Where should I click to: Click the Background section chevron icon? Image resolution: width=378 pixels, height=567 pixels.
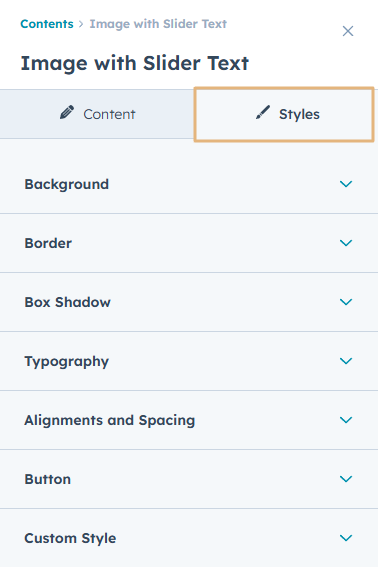pos(346,184)
